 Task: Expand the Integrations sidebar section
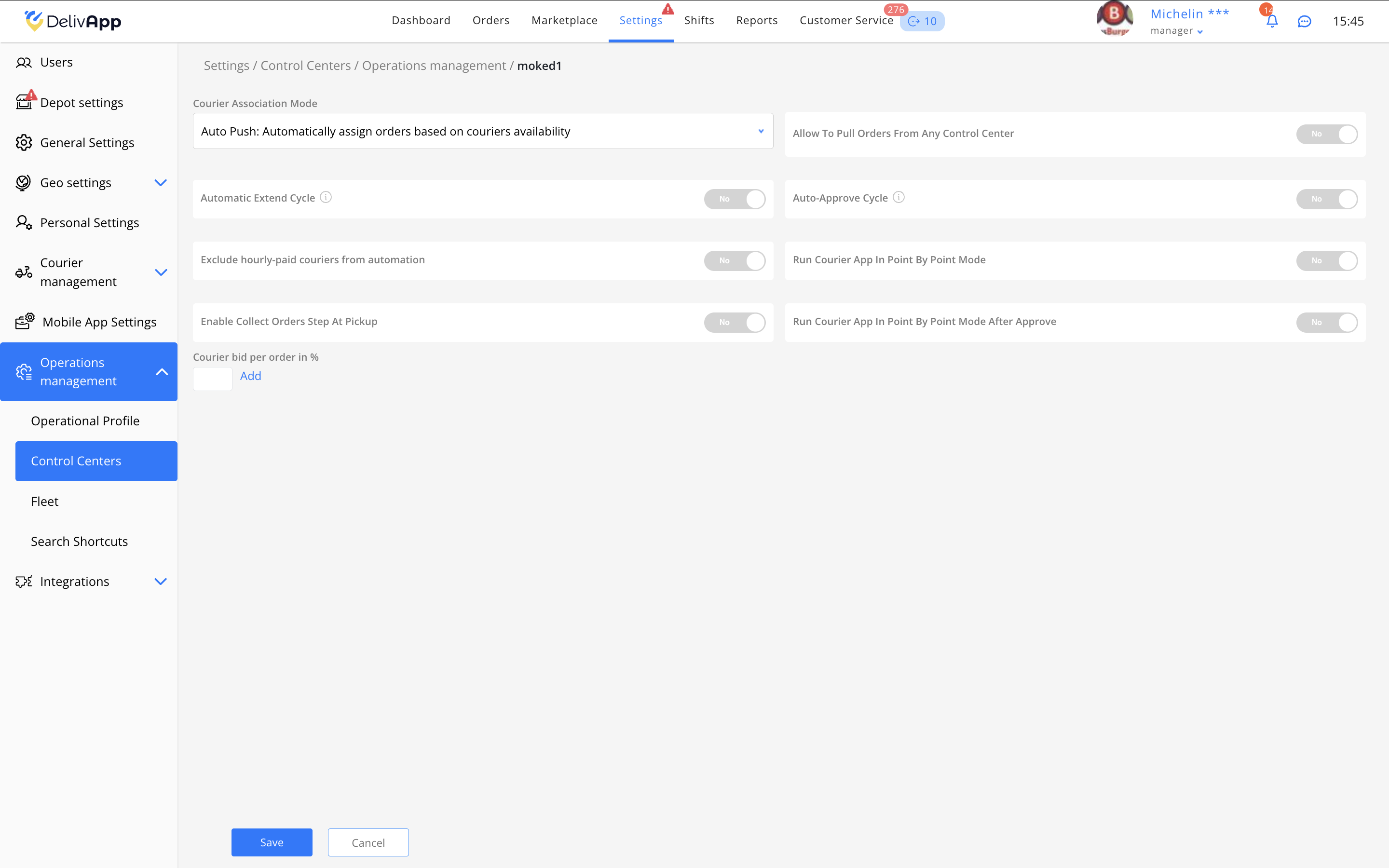coord(160,582)
